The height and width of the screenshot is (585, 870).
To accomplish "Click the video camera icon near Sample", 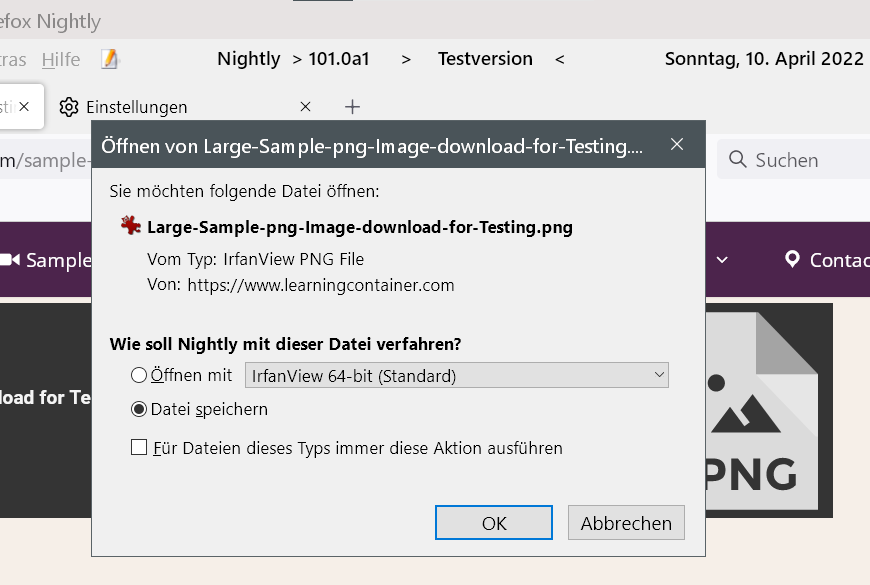I will click(10, 260).
